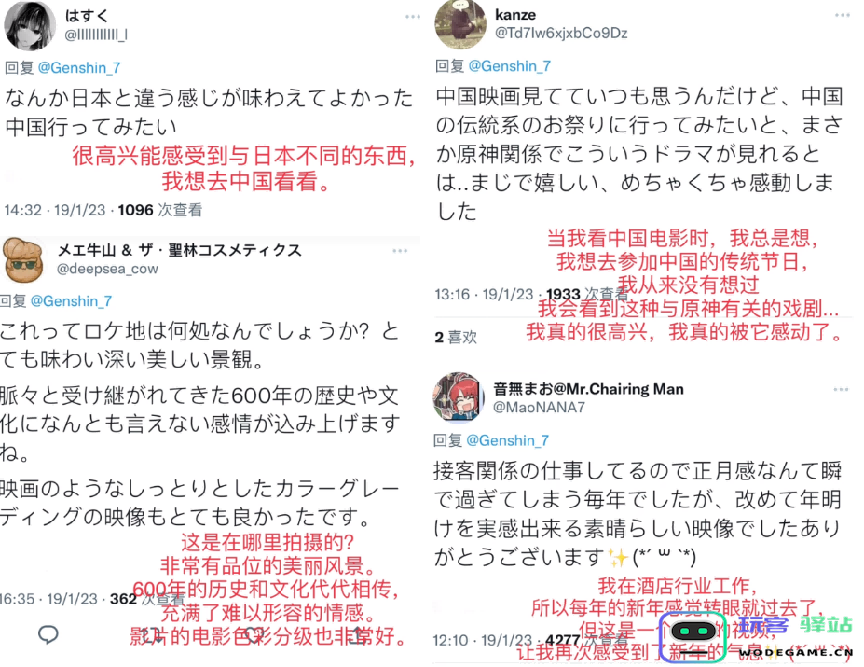Viewport: 864px width, 667px height.
Task: Open @Genshin_7 link in deepsea_cow reply
Action: point(72,301)
